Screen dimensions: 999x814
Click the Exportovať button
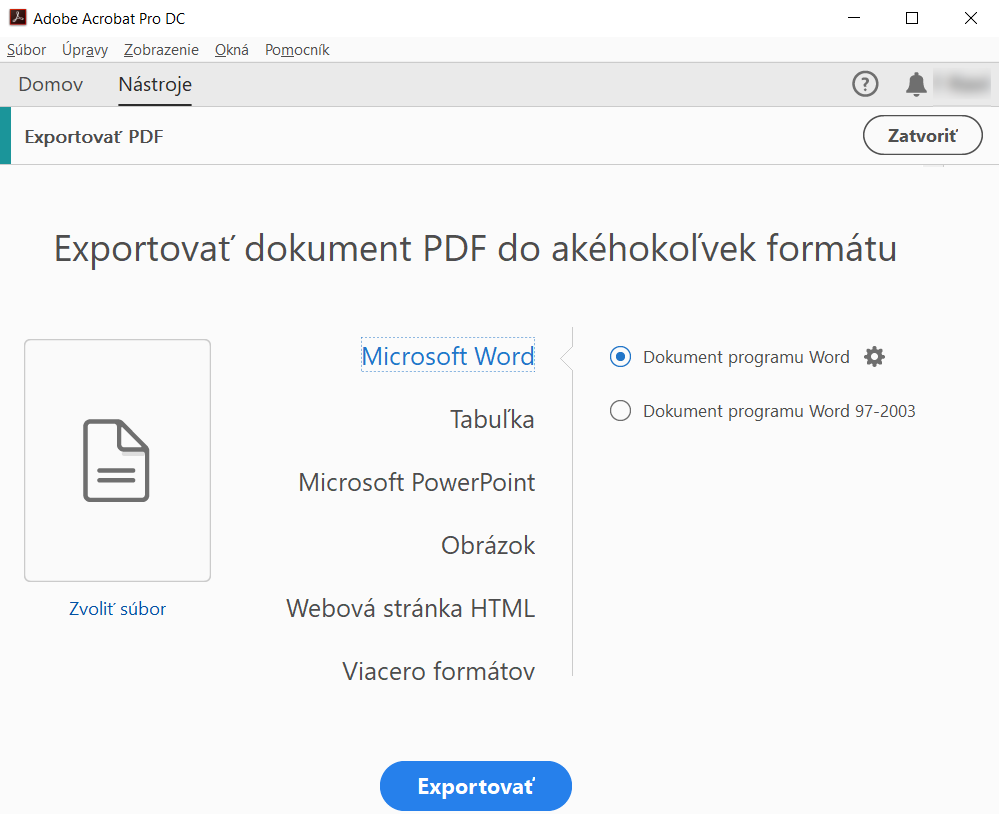click(x=475, y=786)
